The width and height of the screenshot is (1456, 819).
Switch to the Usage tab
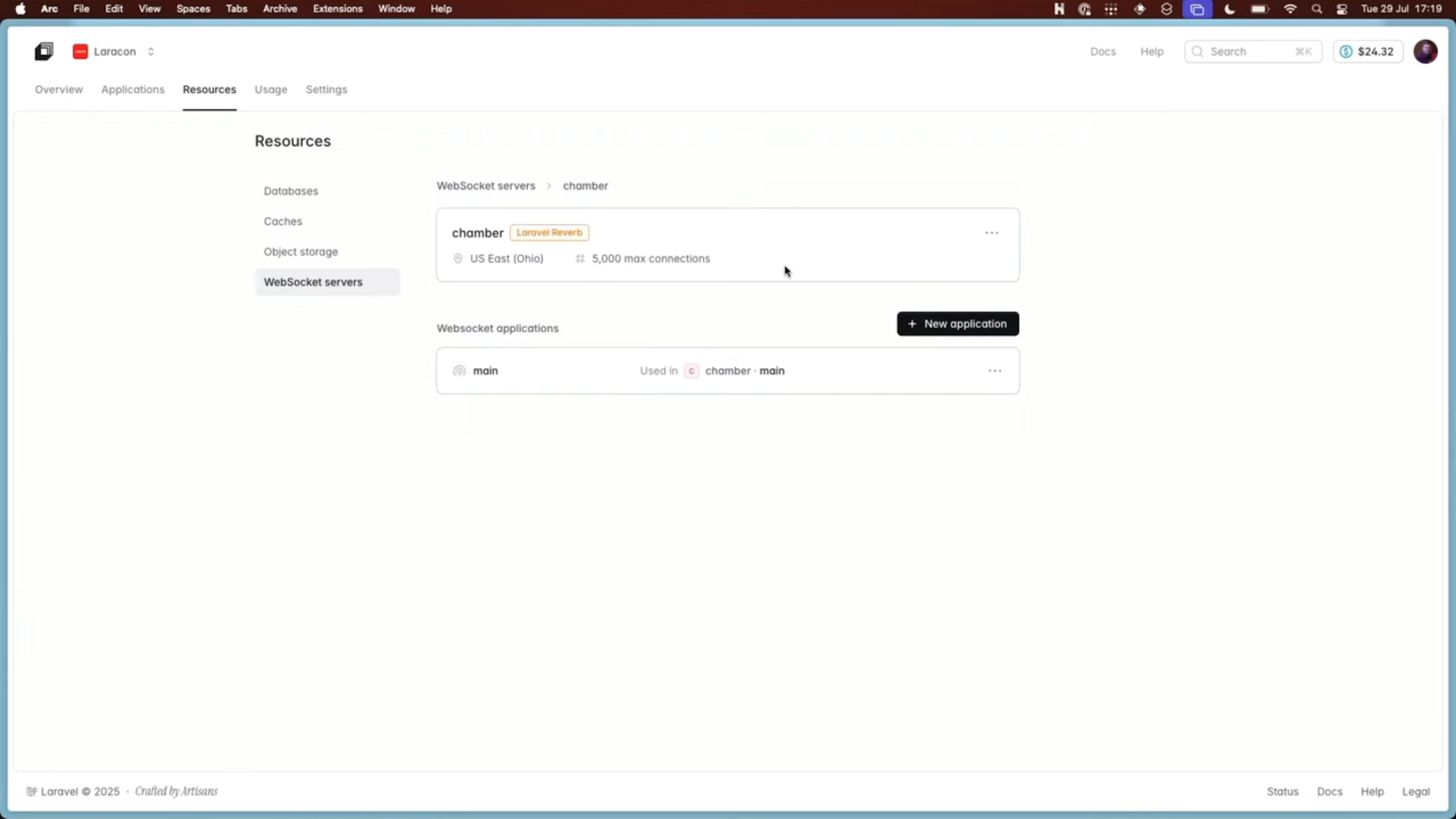(271, 89)
